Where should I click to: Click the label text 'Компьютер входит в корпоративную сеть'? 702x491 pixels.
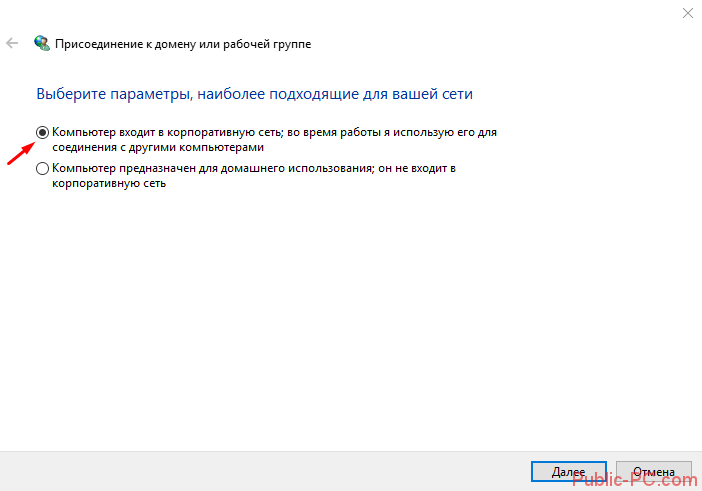pos(167,132)
